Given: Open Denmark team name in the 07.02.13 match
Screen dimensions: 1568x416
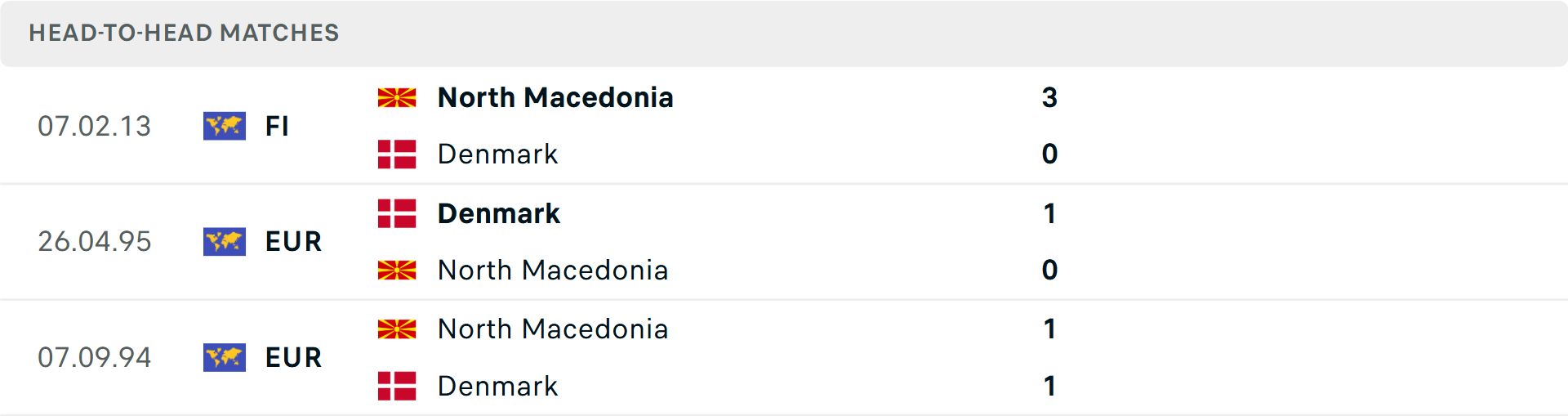Looking at the screenshot, I should [x=497, y=154].
